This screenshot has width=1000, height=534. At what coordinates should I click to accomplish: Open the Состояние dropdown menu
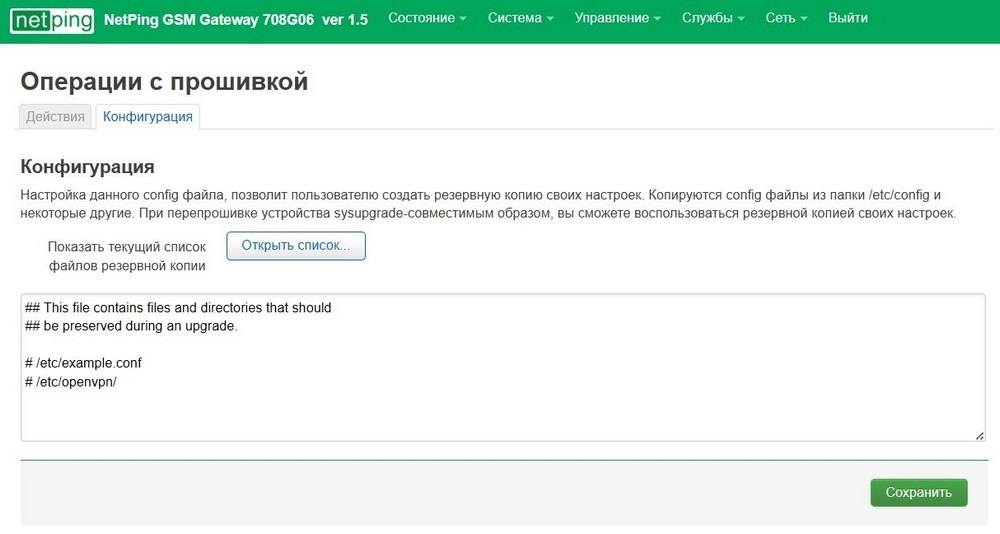(427, 18)
